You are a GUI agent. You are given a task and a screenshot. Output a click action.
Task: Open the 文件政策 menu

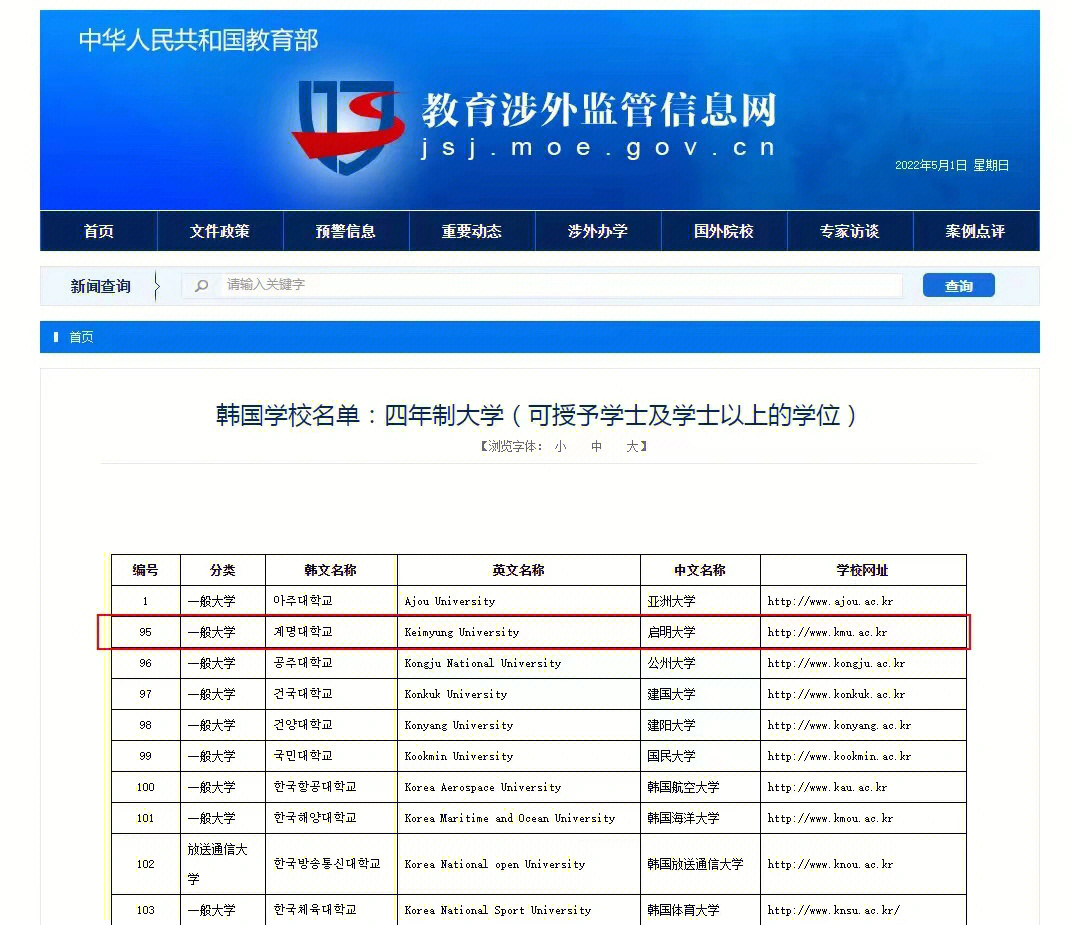pyautogui.click(x=220, y=231)
